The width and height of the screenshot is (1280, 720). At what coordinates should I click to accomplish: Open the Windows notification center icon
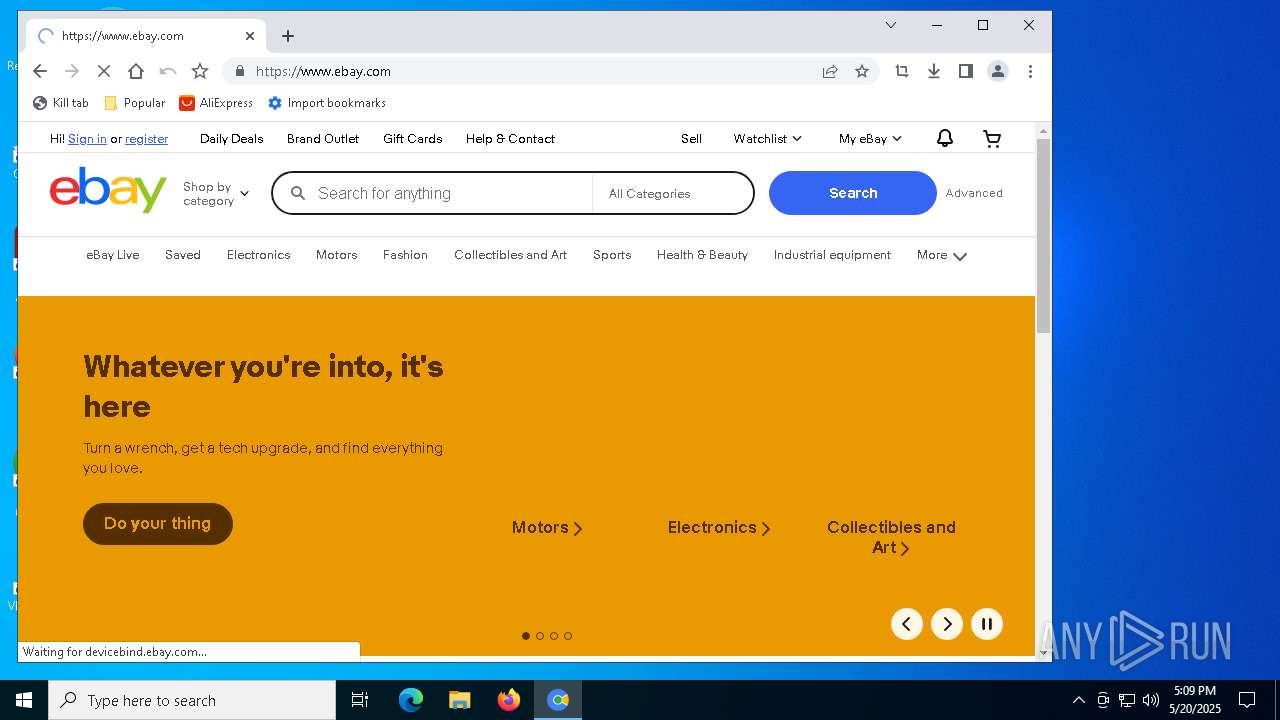tap(1247, 700)
